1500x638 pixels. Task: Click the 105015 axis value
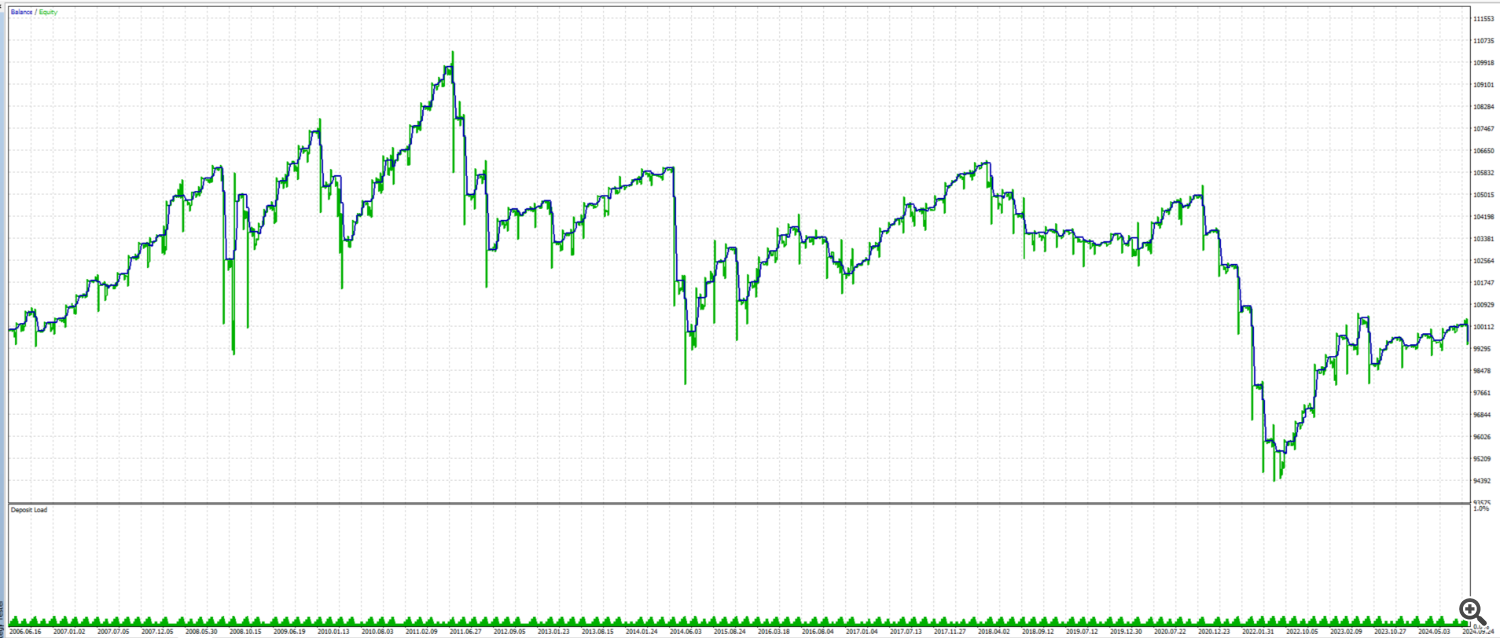click(x=1484, y=195)
